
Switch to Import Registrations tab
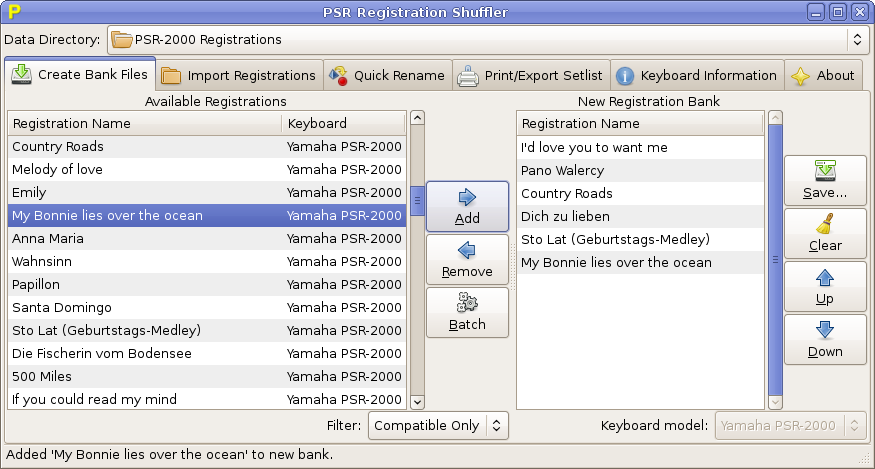tap(240, 75)
